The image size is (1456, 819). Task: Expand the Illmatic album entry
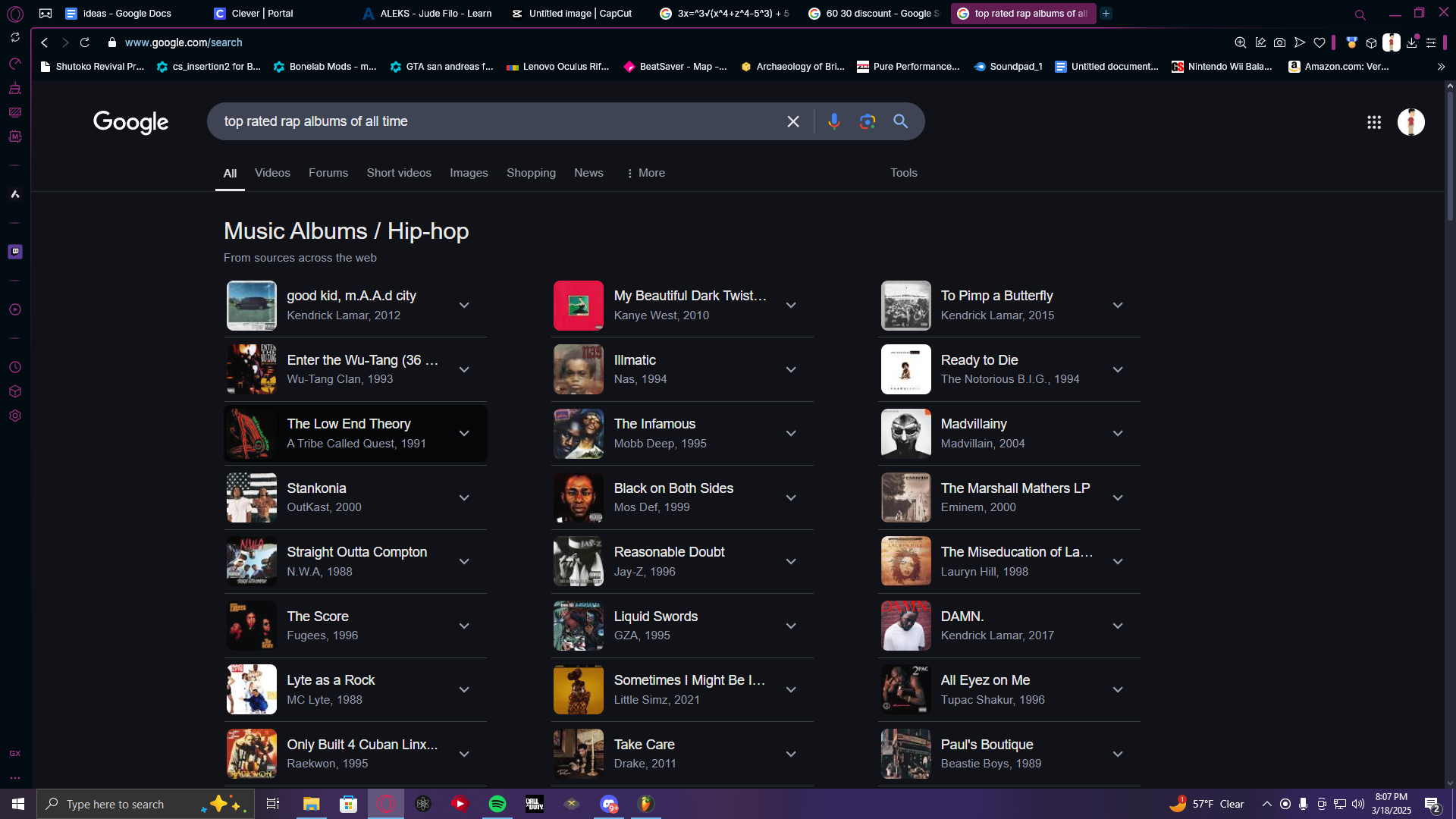[791, 369]
